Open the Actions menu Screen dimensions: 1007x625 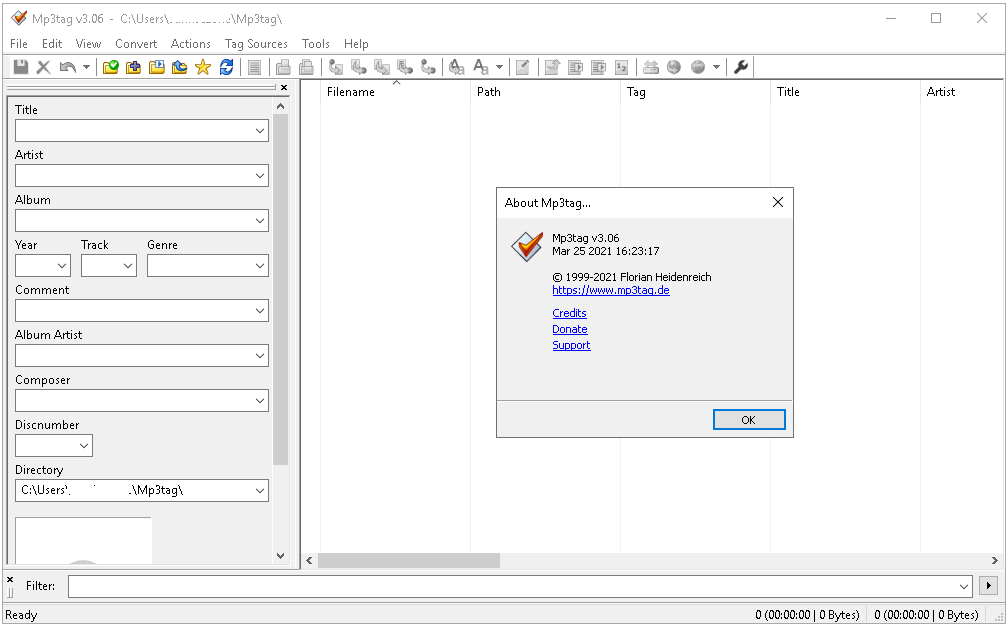click(191, 44)
